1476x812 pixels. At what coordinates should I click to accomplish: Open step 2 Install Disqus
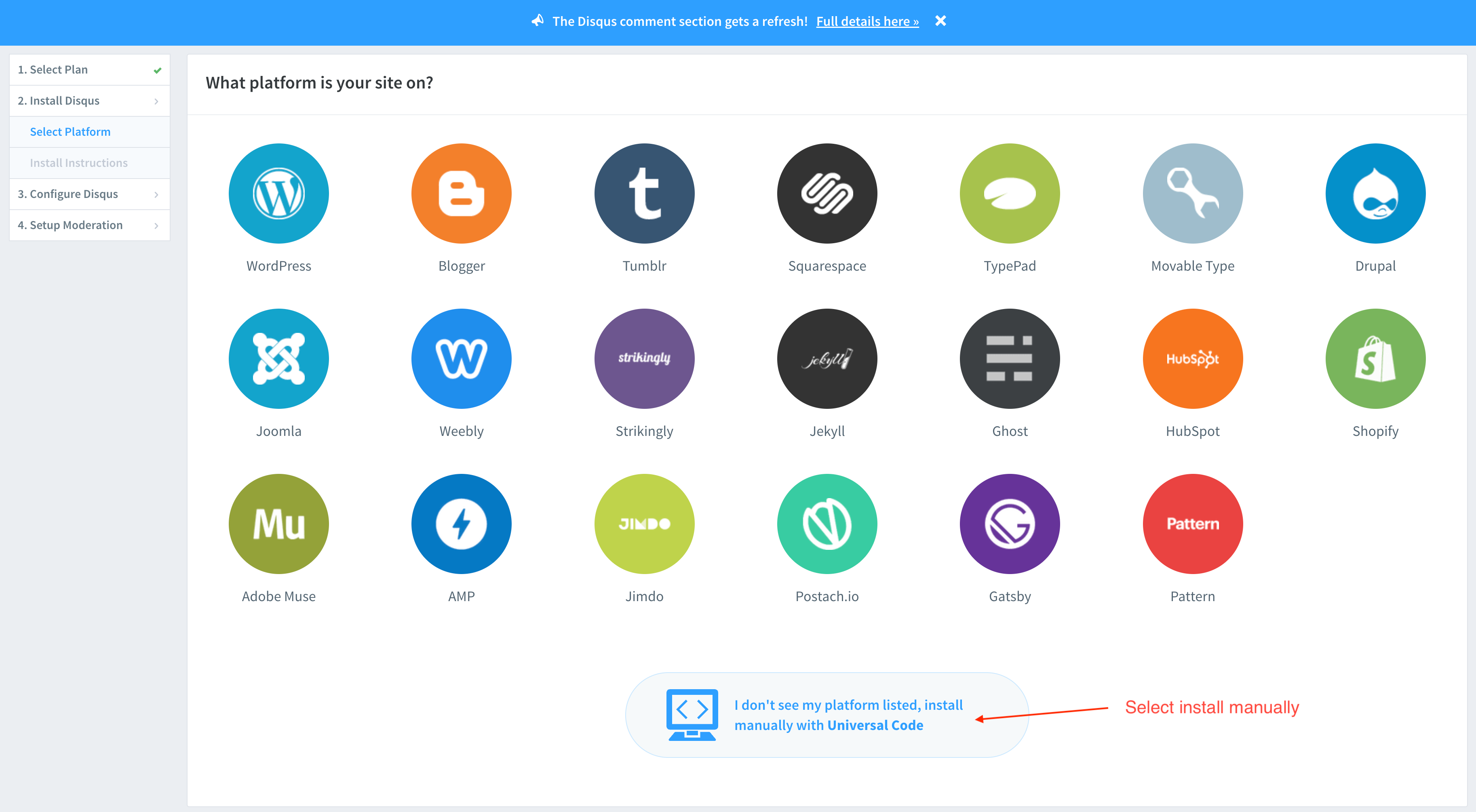(89, 101)
